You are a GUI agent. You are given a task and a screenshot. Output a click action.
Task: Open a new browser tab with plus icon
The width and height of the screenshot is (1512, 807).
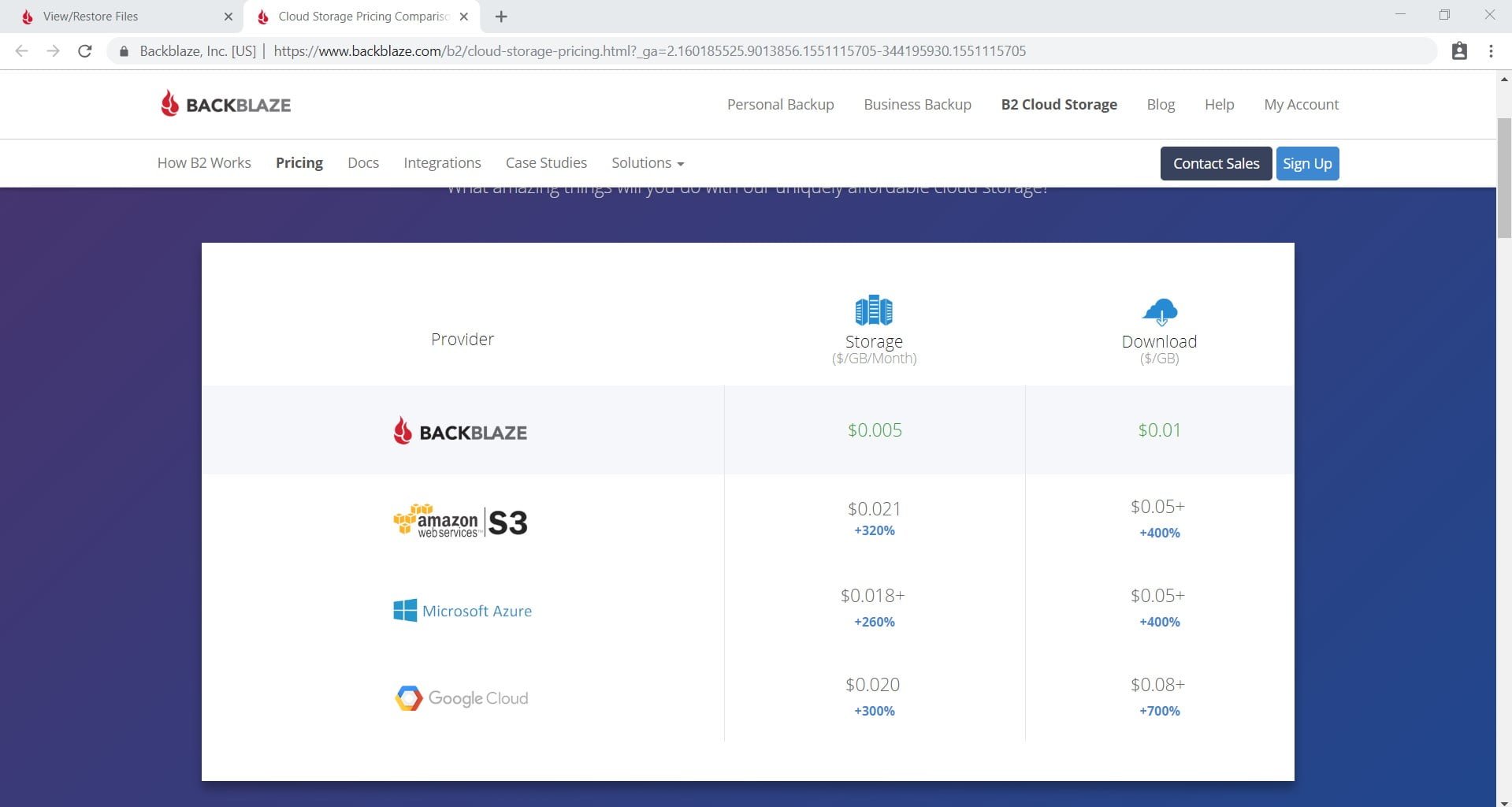501,17
